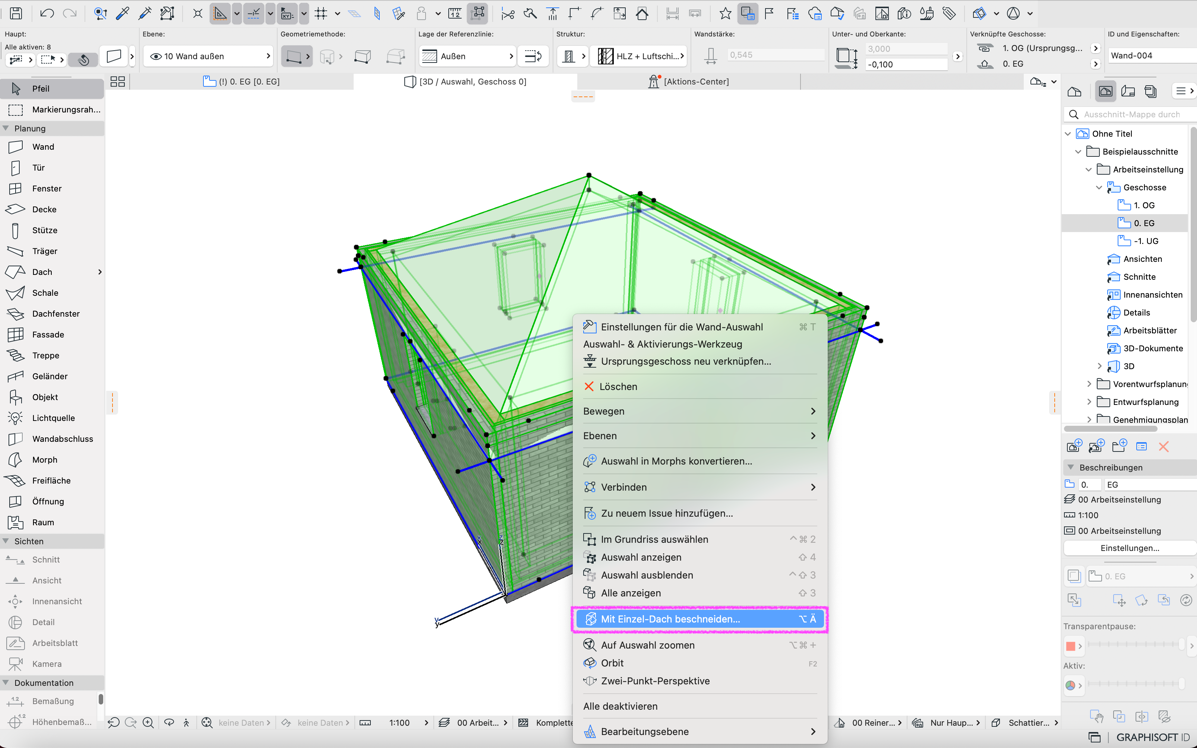This screenshot has width=1197, height=748.
Task: Choose Auswahl in Morphs konvertieren
Action: pos(699,461)
